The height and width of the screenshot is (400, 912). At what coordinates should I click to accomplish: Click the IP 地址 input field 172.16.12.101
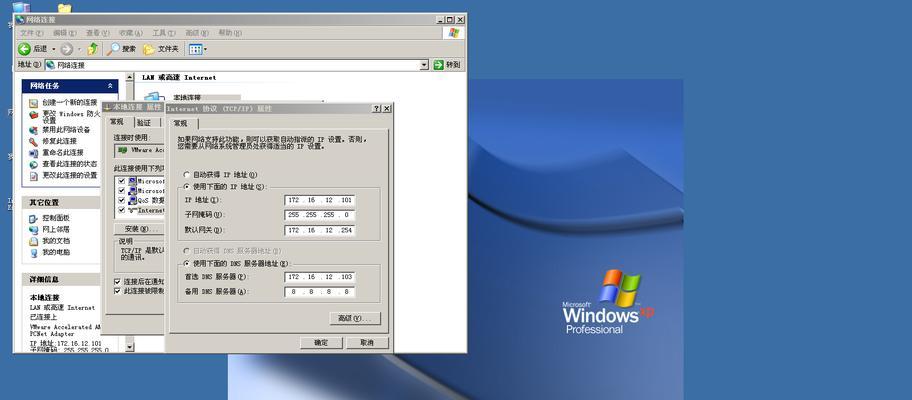(320, 200)
